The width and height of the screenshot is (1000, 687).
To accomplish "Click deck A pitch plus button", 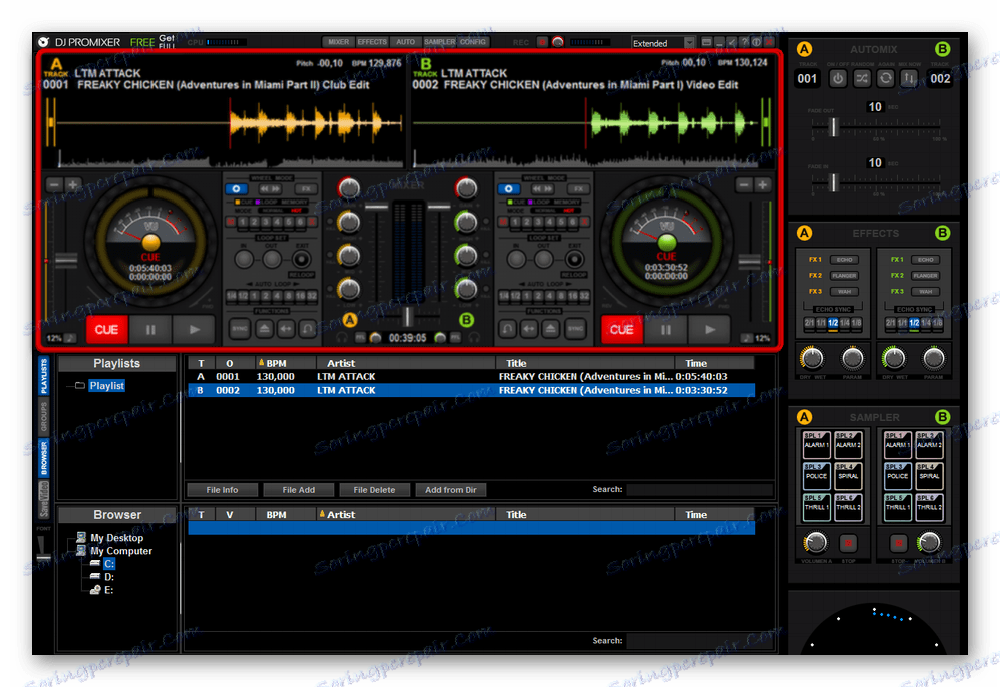I will click(73, 185).
